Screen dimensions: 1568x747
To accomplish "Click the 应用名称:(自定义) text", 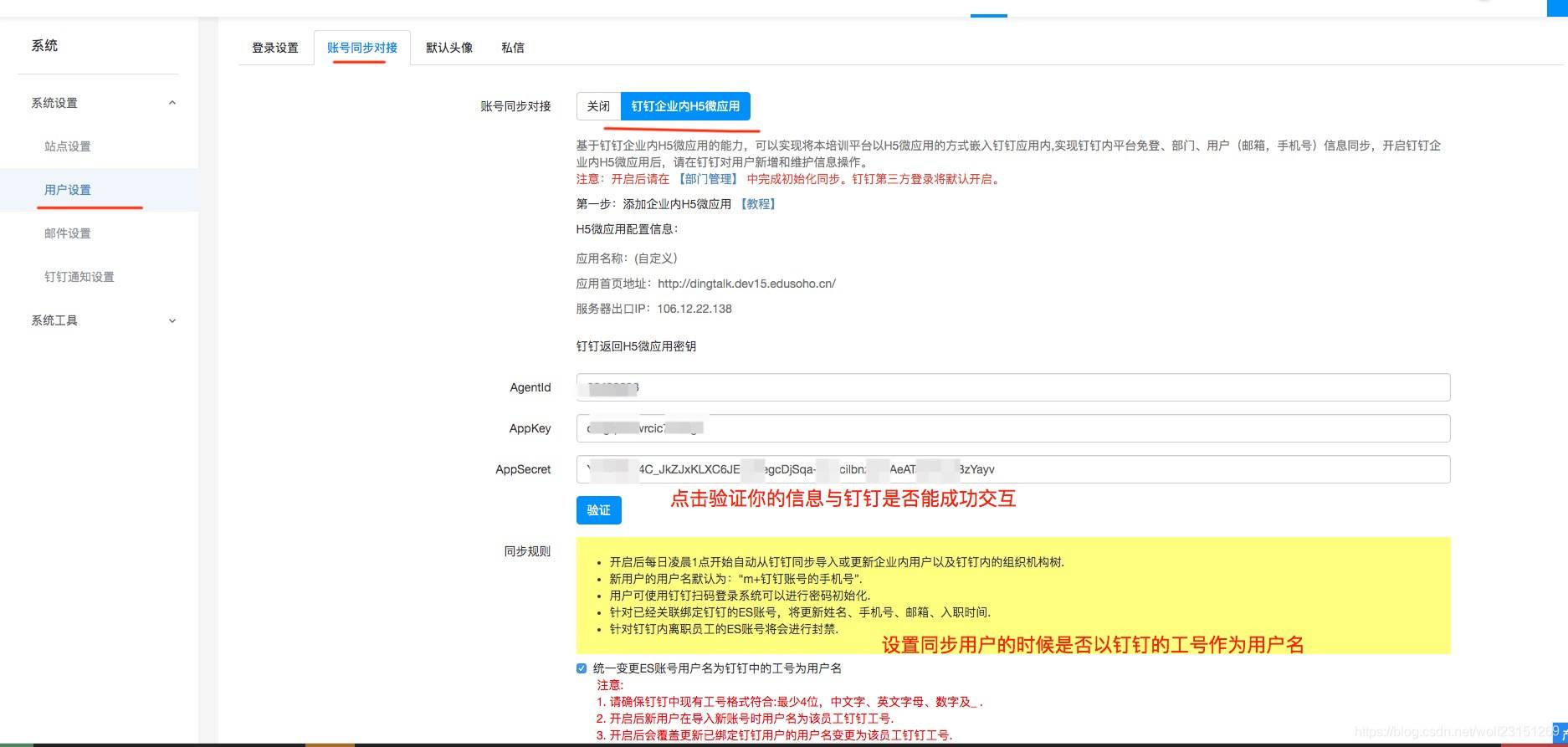I will (627, 258).
